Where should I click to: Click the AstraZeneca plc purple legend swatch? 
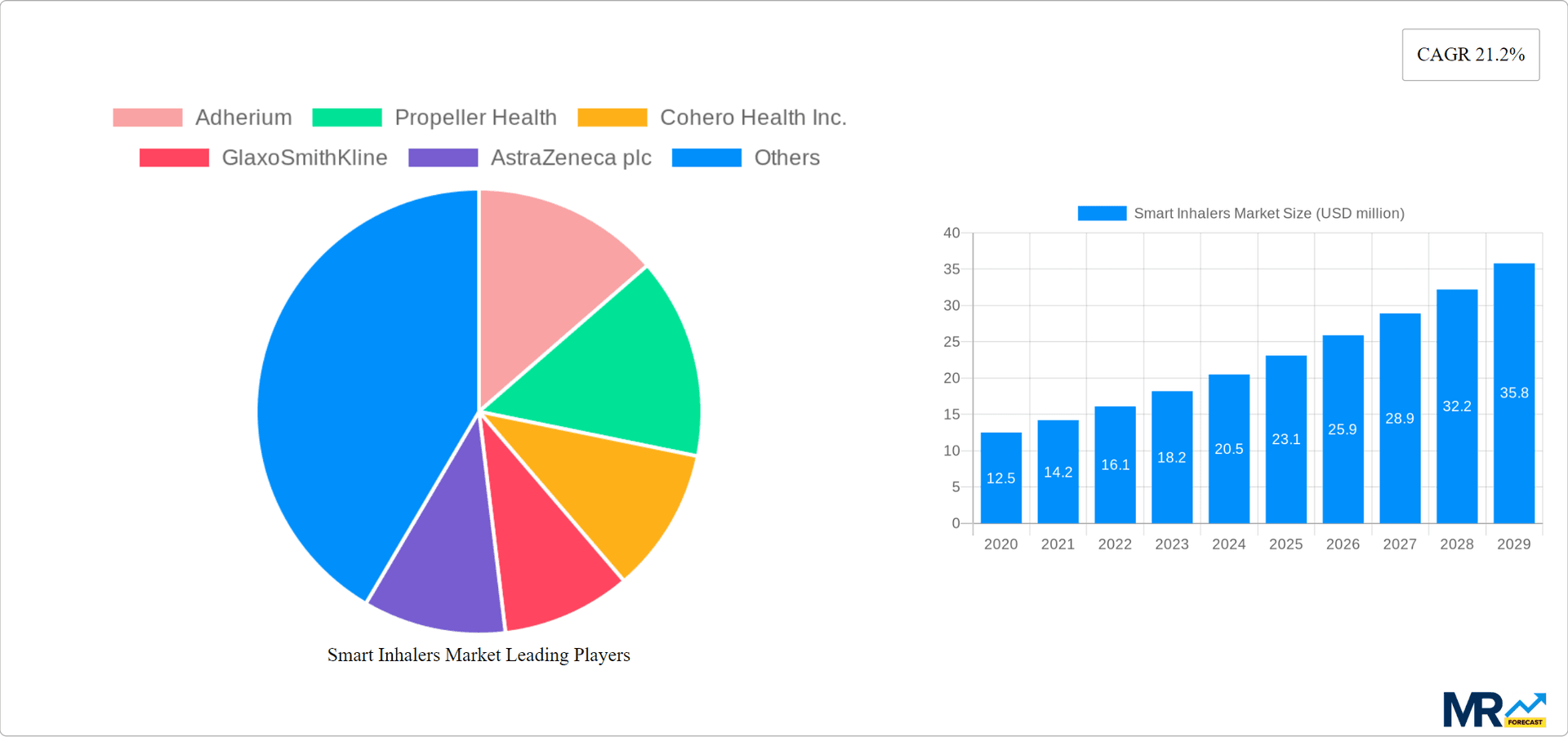point(443,157)
